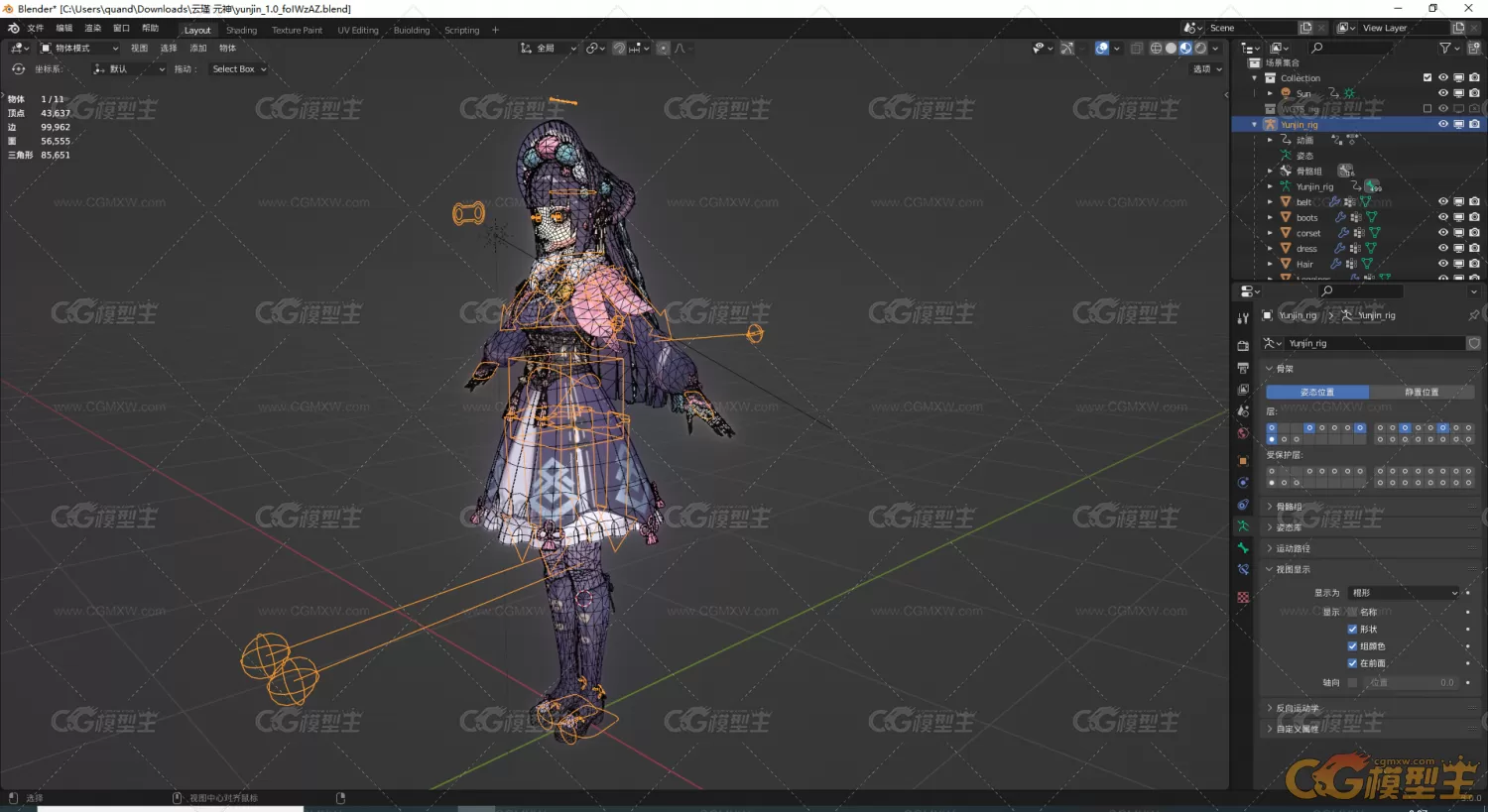Open the Scene properties tab icon
1488x812 pixels.
click(1243, 411)
